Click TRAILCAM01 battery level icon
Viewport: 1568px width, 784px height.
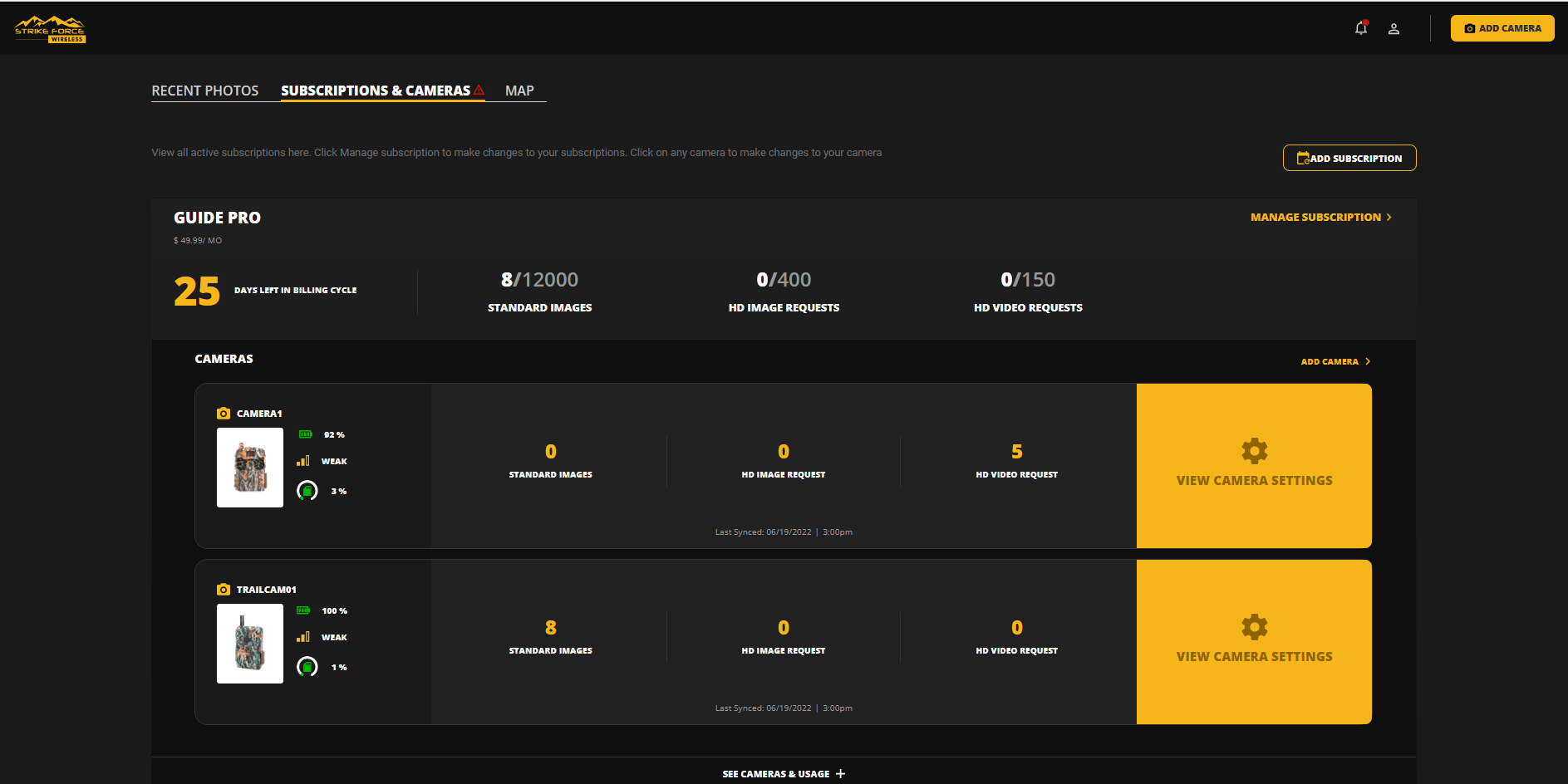tap(303, 610)
